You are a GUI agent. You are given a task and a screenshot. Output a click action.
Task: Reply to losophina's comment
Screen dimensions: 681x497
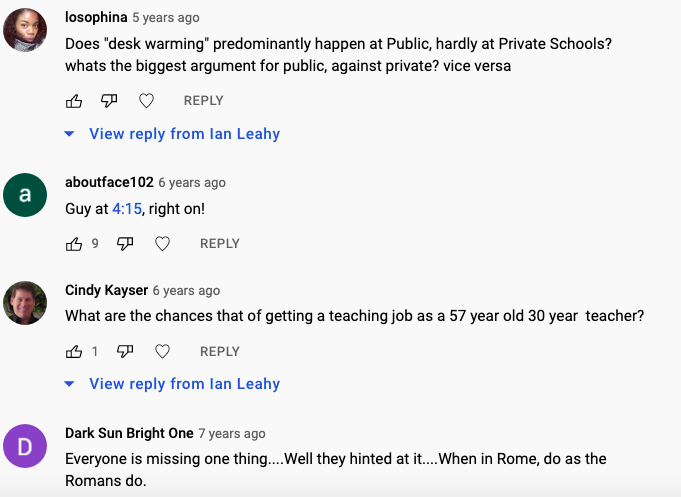[203, 101]
